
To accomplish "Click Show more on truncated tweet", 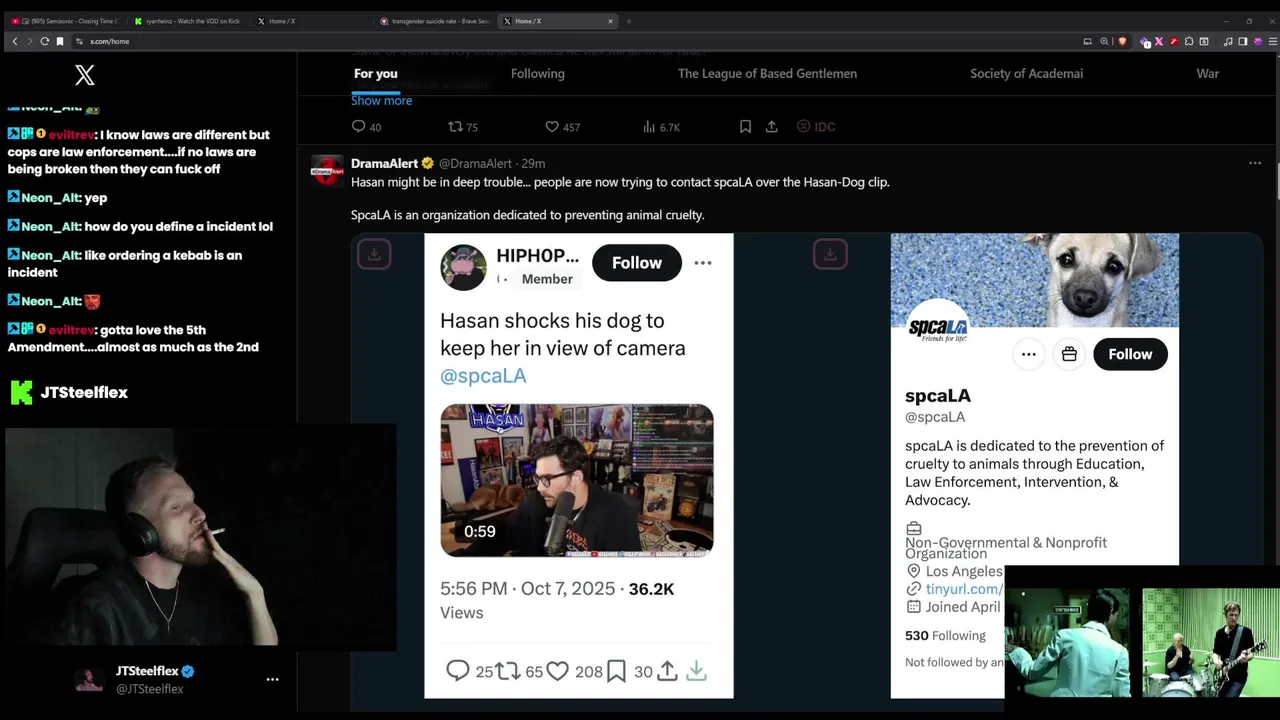I will [x=381, y=100].
